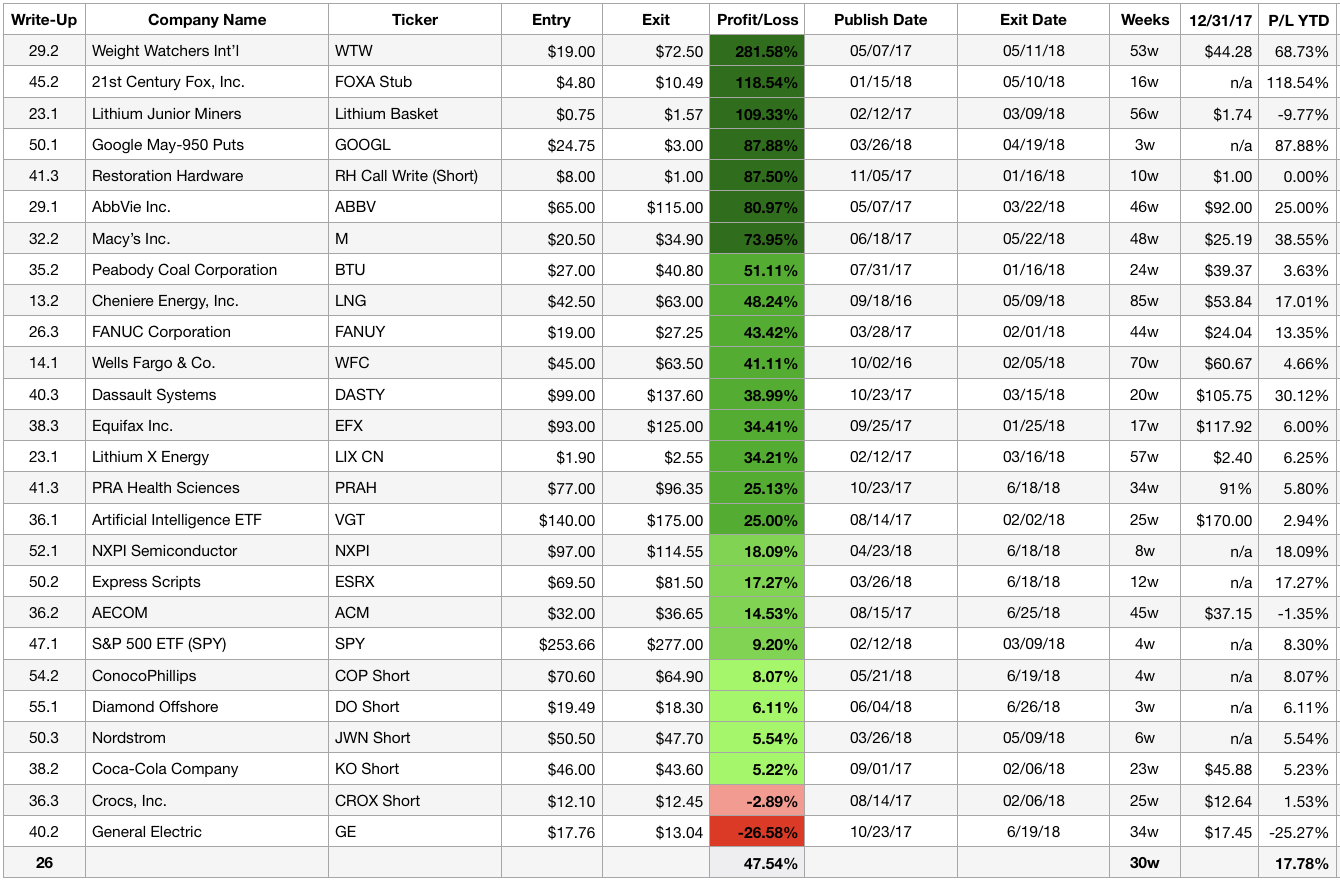Select the ESRX ticker cell
Image resolution: width=1340 pixels, height=880 pixels.
pyautogui.click(x=415, y=582)
